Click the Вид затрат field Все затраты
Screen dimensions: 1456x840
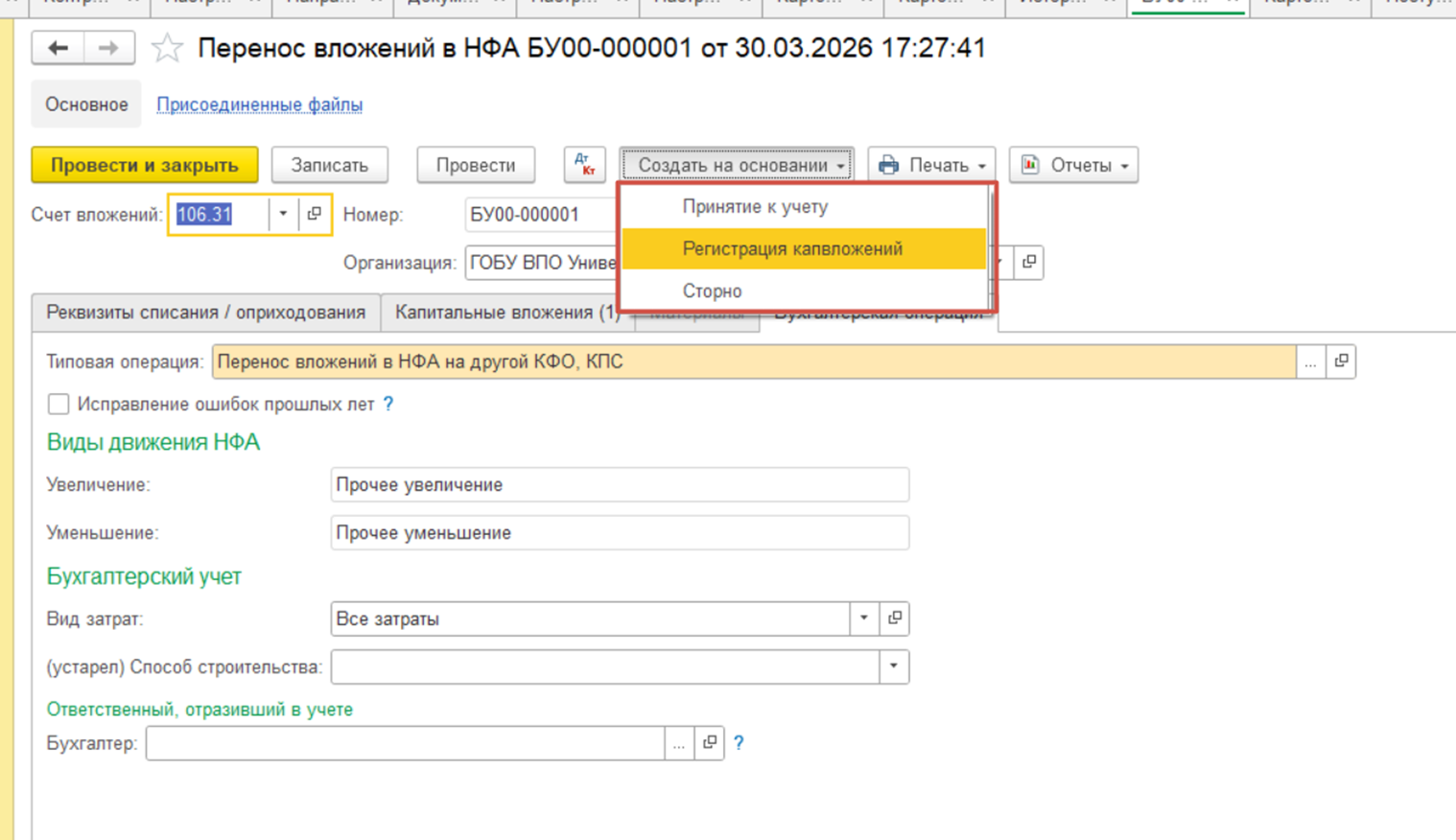click(x=590, y=618)
